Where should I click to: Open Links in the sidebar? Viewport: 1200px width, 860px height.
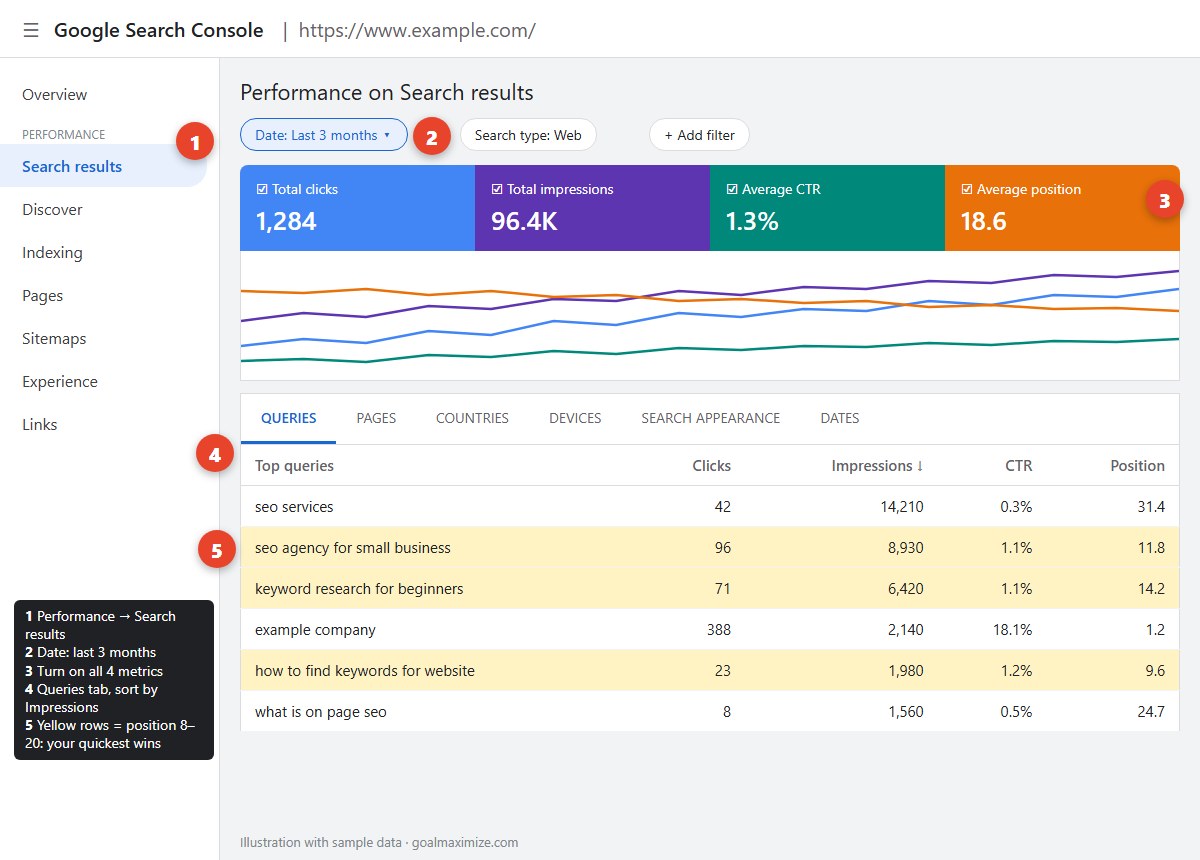(x=40, y=425)
